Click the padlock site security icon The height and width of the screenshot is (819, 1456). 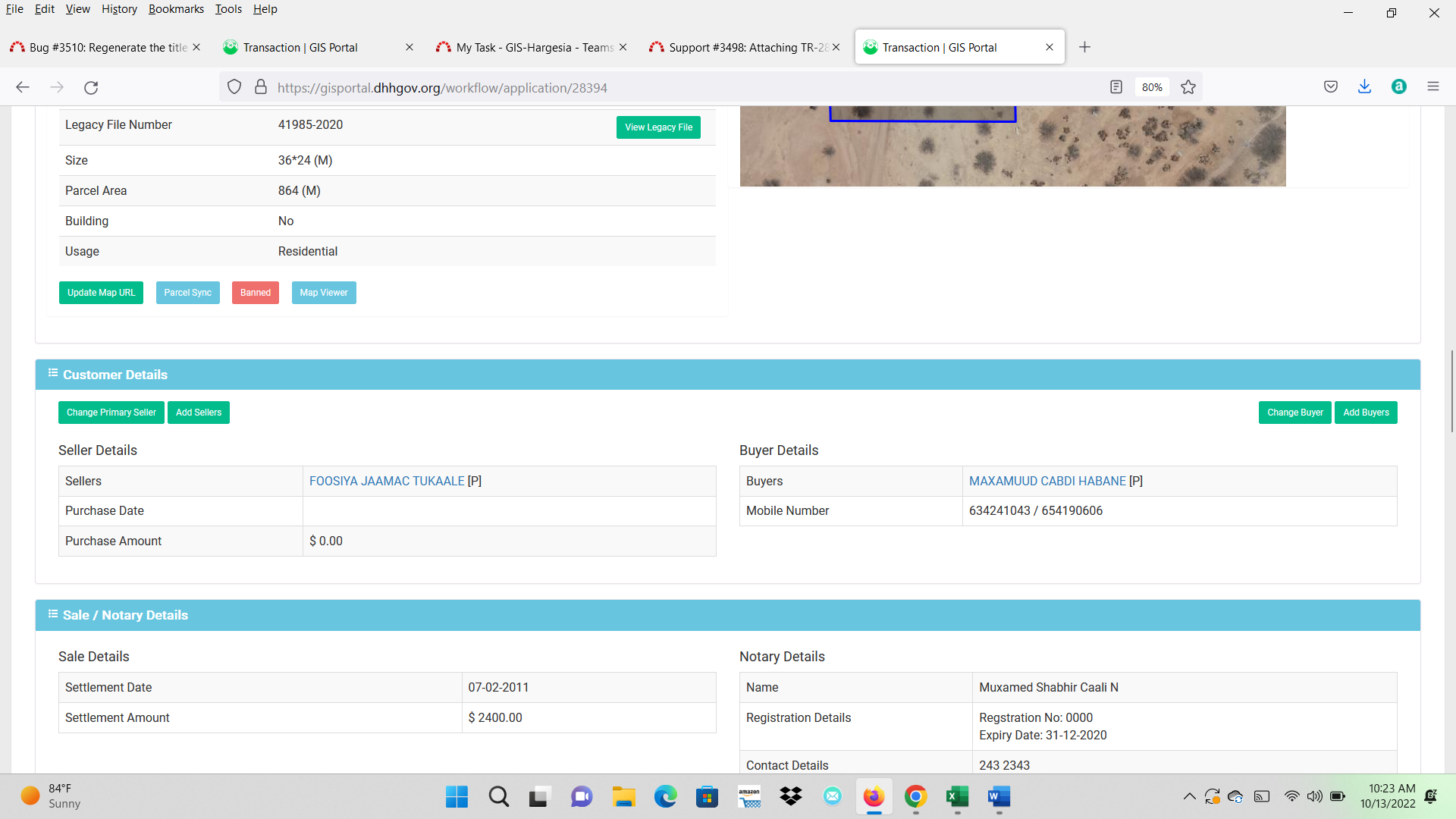click(261, 87)
